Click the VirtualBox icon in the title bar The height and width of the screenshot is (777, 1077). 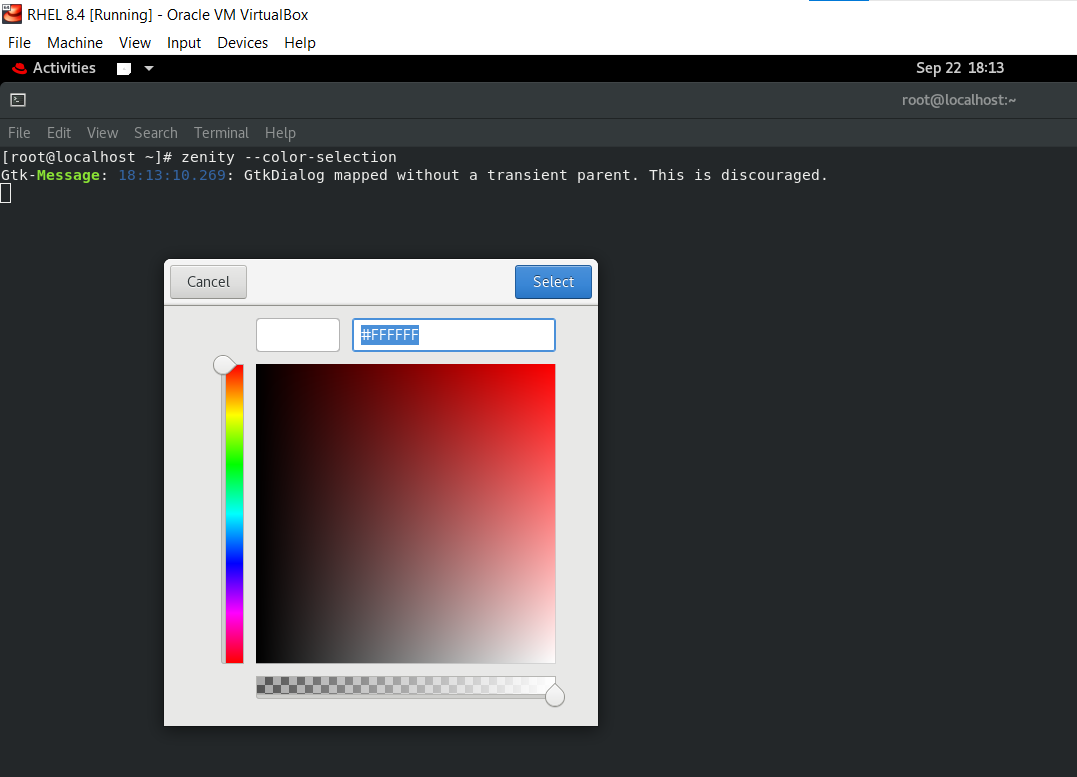pyautogui.click(x=11, y=14)
